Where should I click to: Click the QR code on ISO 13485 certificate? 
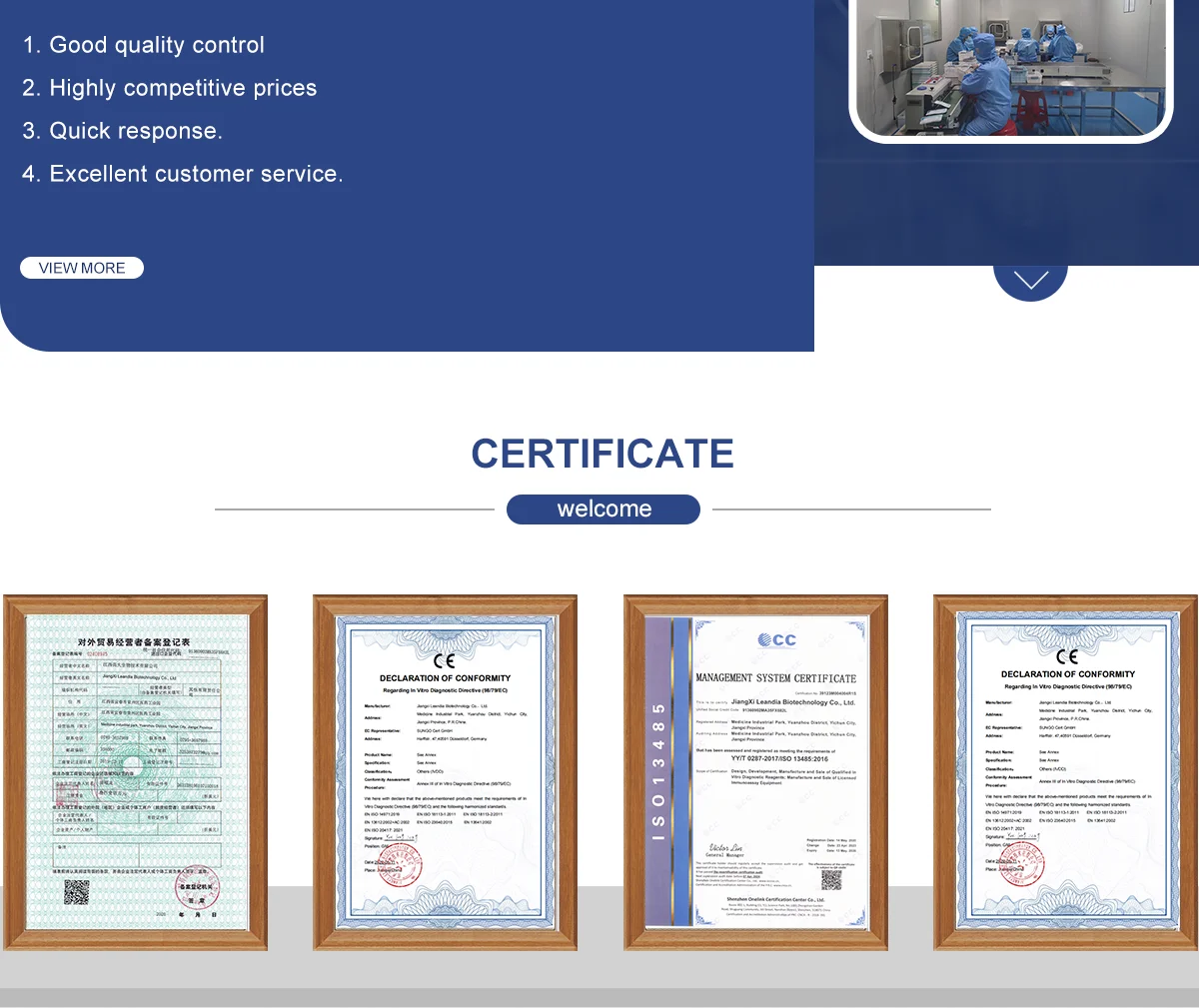(831, 881)
